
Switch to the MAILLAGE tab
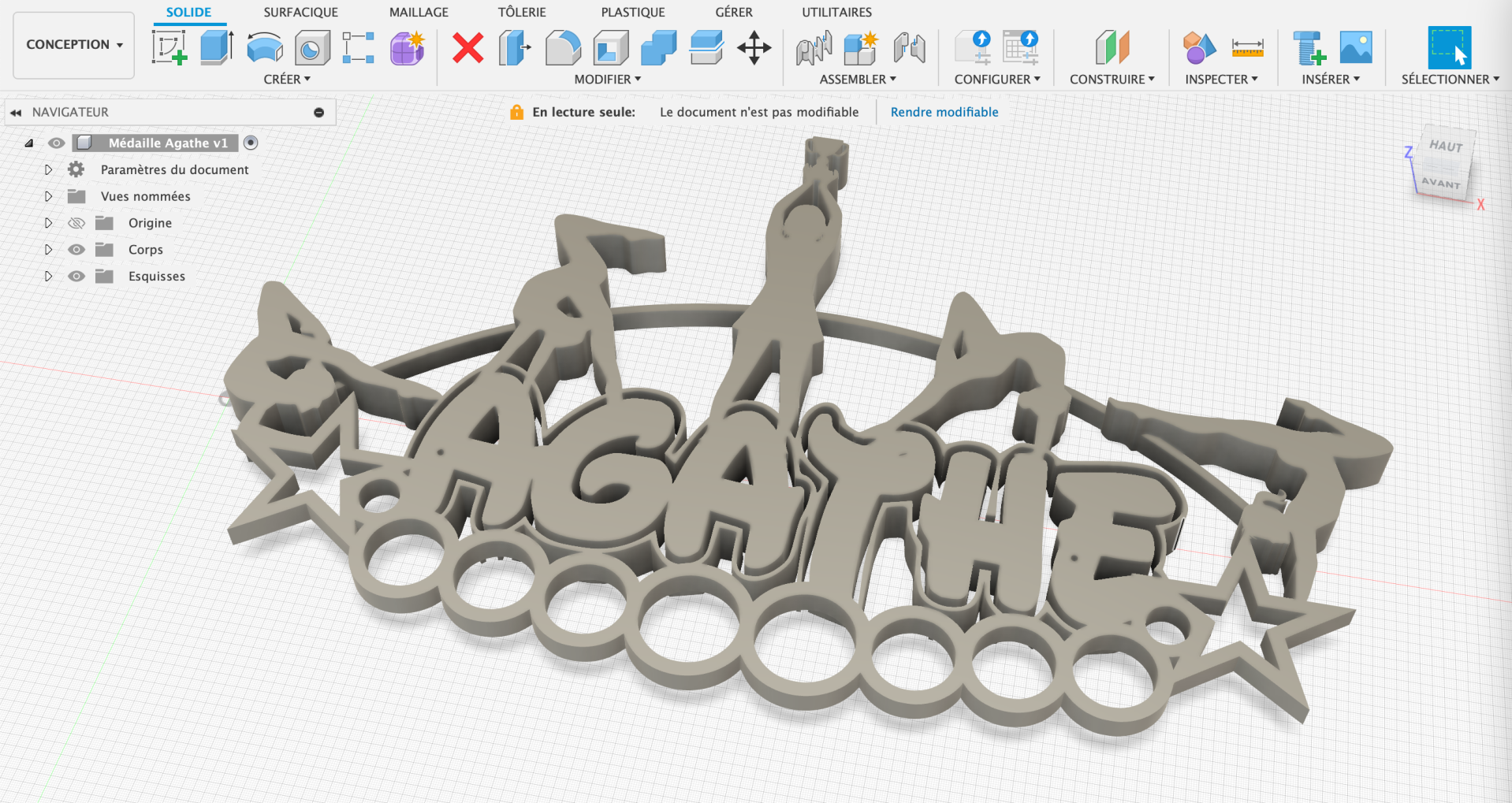pyautogui.click(x=419, y=13)
